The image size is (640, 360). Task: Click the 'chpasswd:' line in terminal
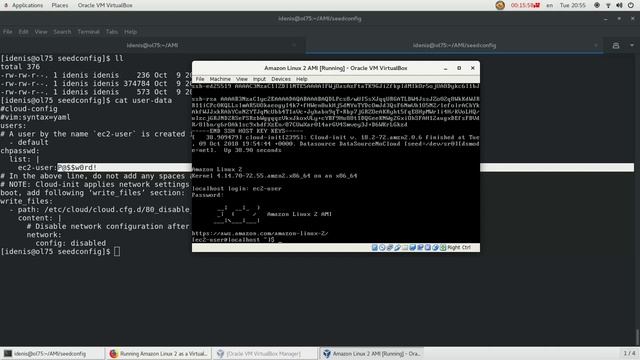pyautogui.click(x=20, y=151)
